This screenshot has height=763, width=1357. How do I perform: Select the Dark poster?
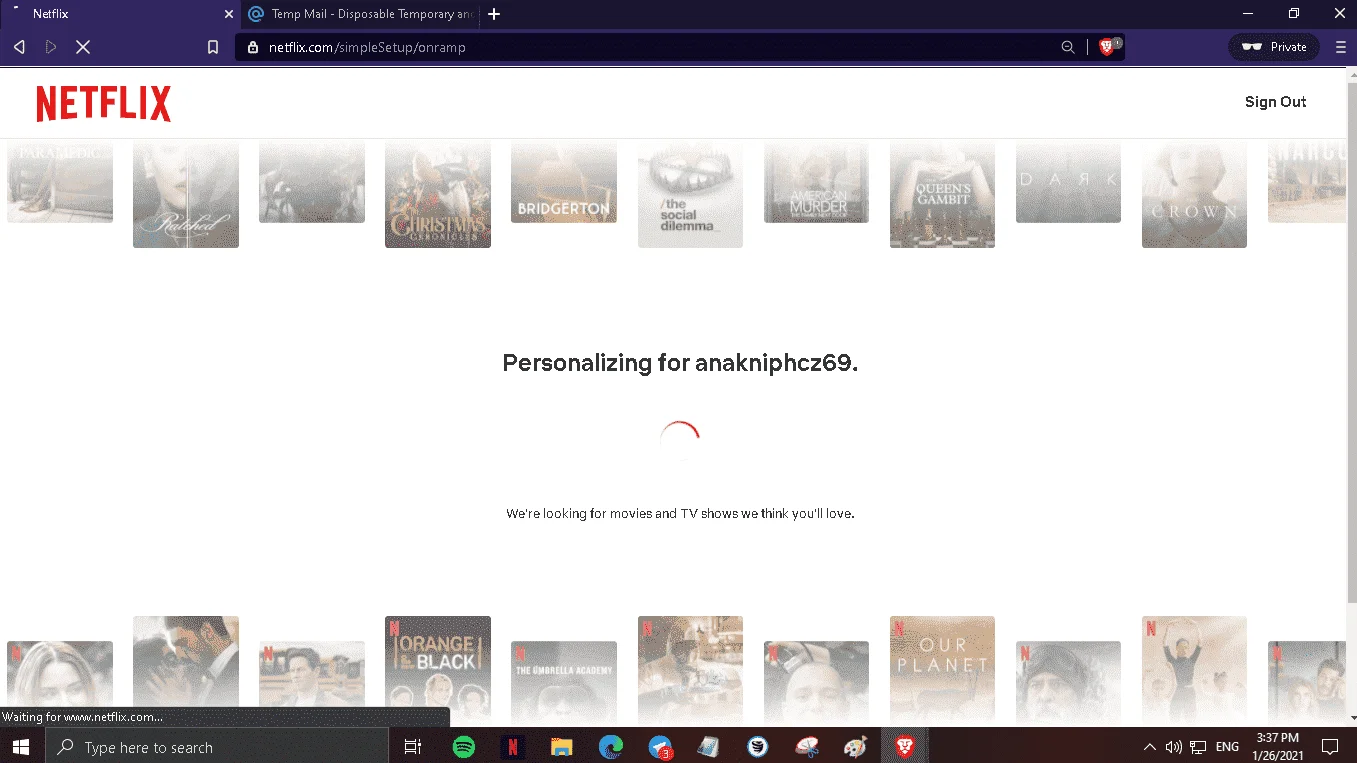(1068, 181)
